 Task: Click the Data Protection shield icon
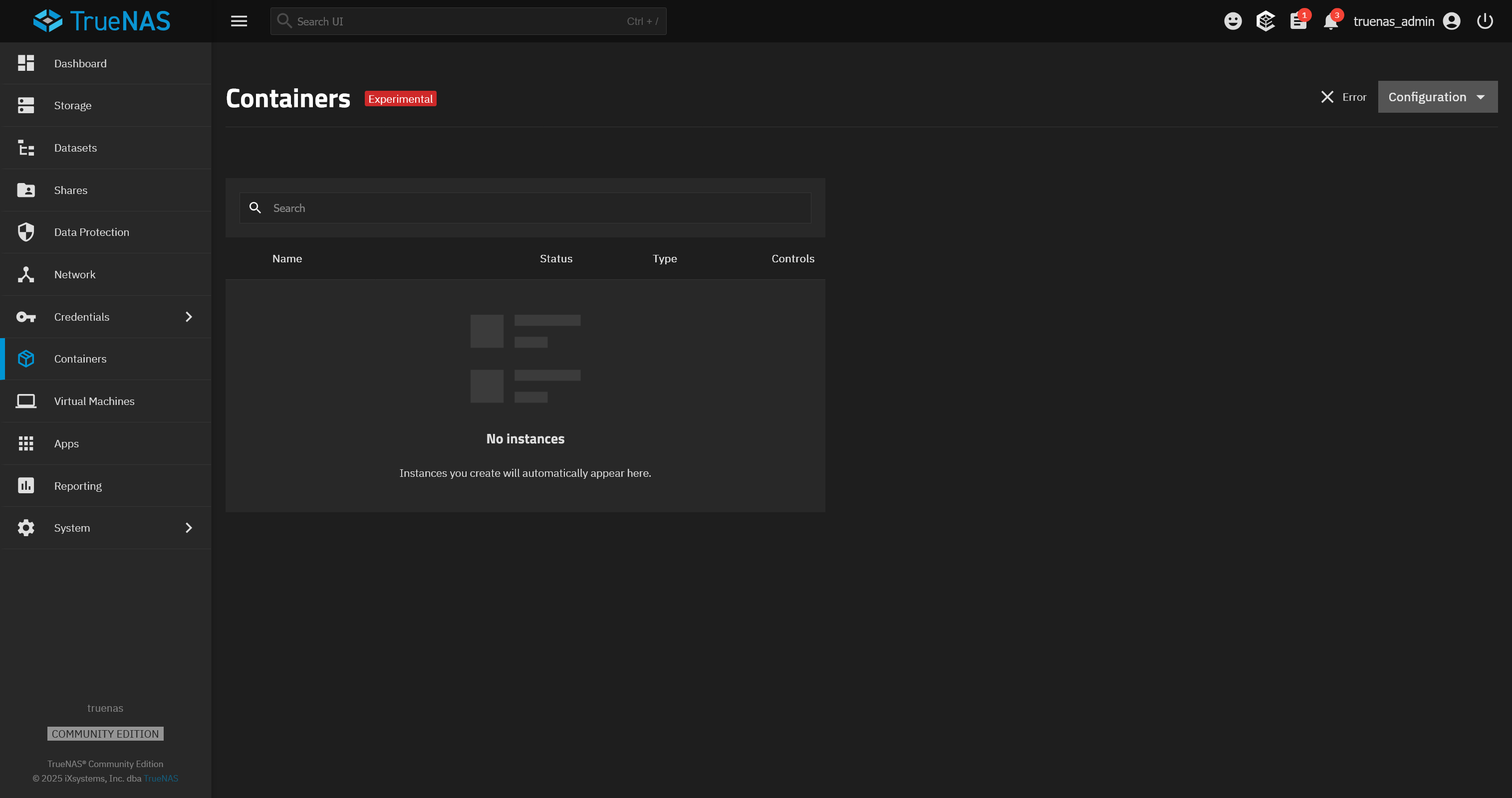[26, 232]
